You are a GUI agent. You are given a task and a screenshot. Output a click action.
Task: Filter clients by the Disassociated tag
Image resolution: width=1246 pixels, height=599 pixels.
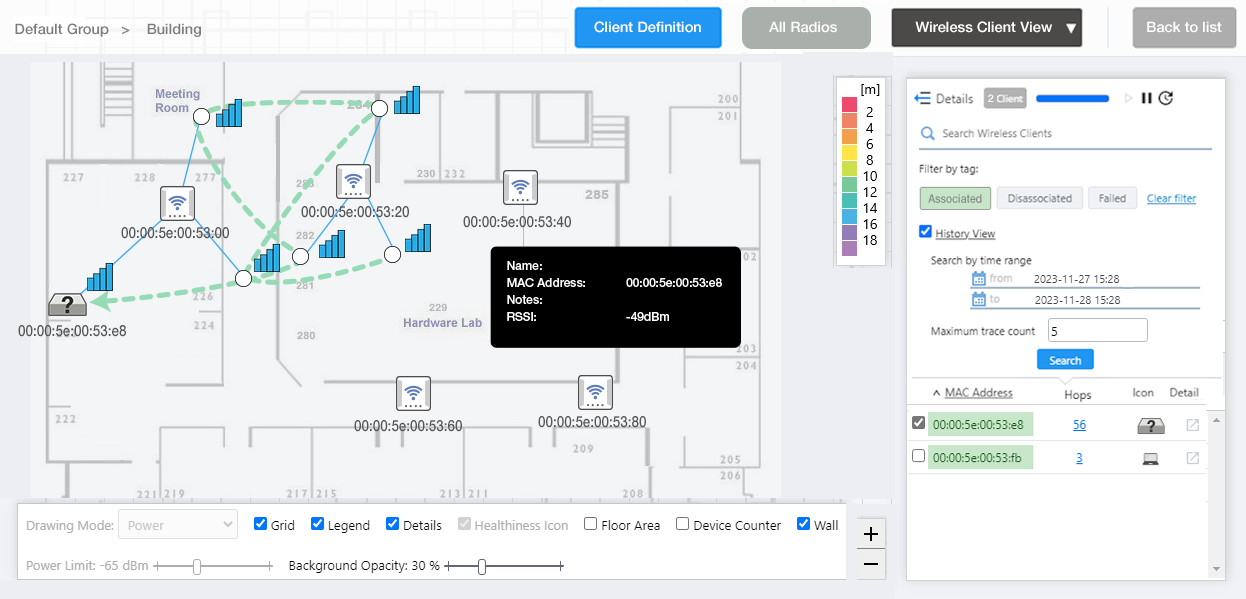(1040, 198)
